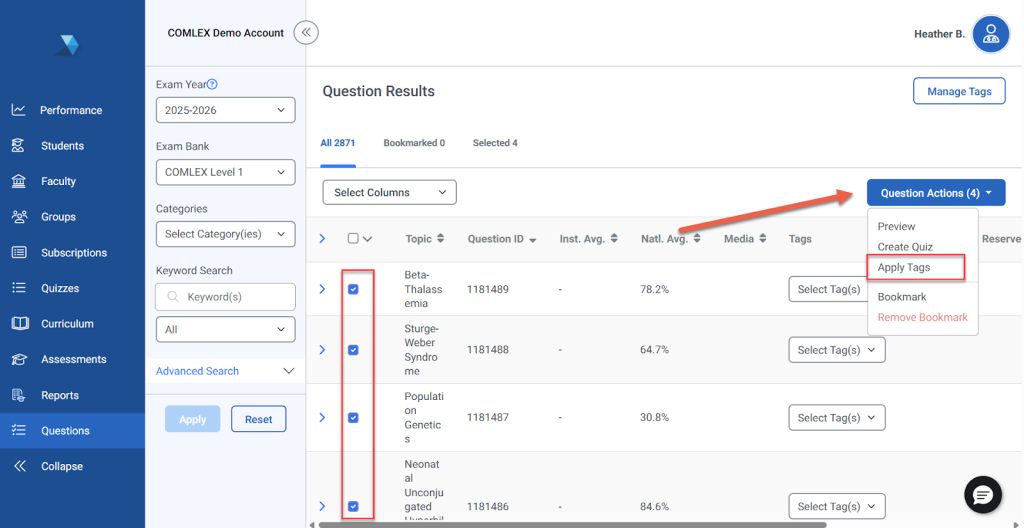
Task: Toggle the select-all checkbox in table header
Action: pos(352,239)
